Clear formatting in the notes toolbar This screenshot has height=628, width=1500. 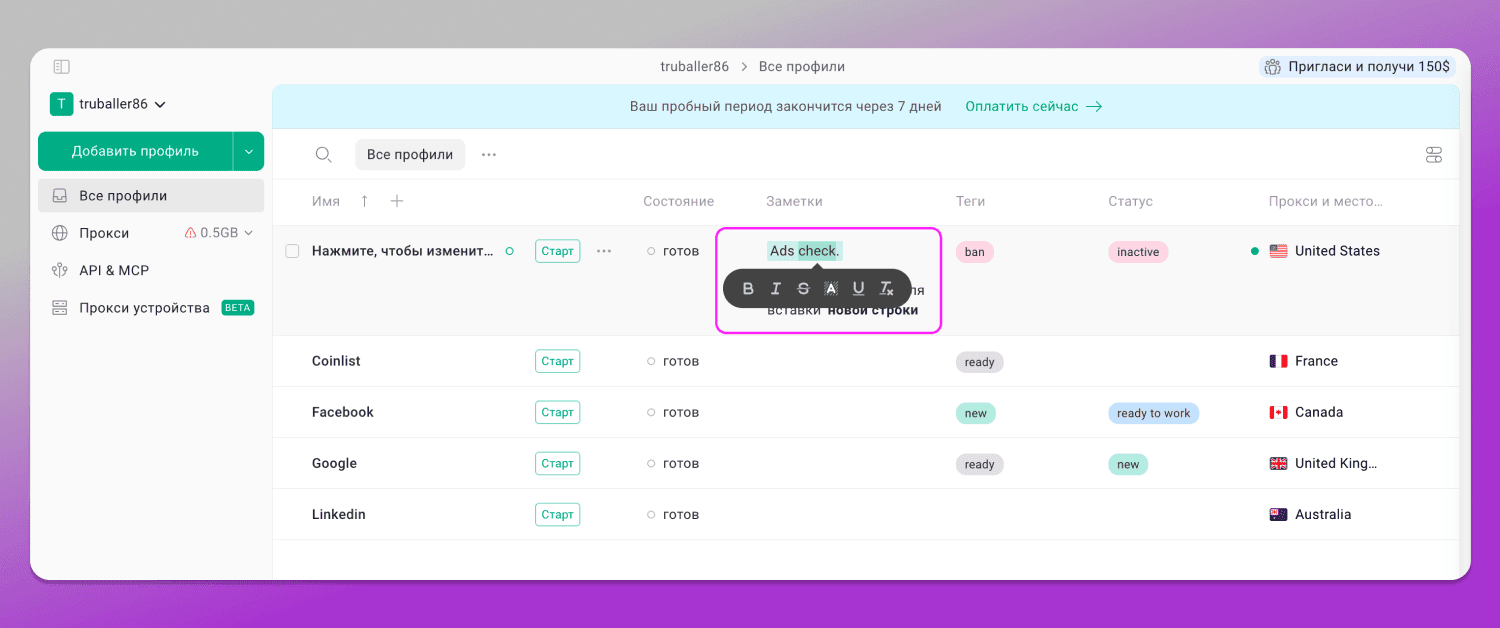click(x=886, y=289)
